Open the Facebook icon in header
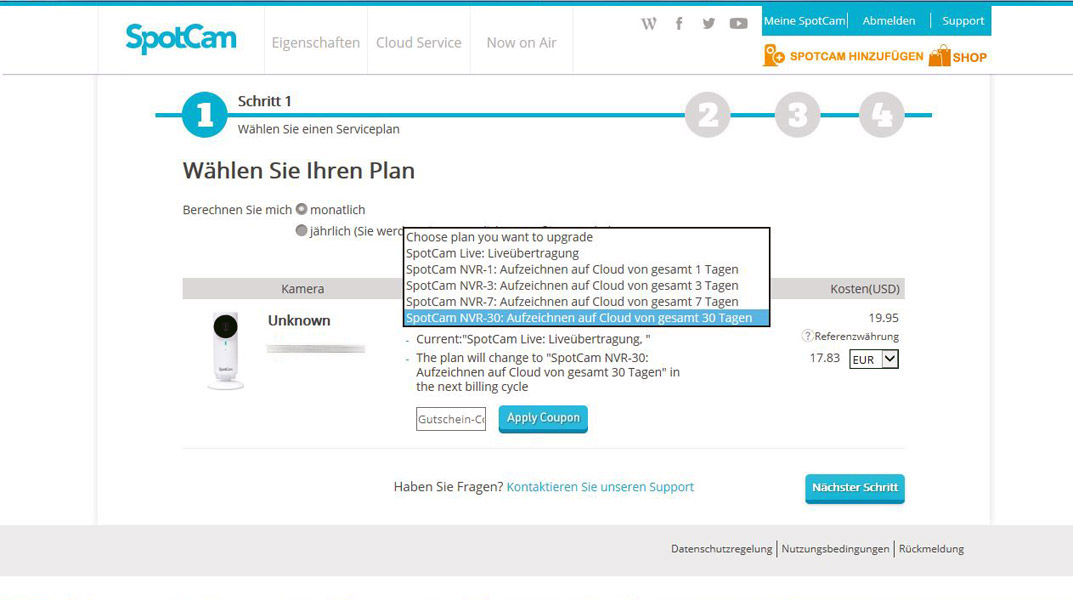This screenshot has width=1073, height=600. (x=679, y=24)
